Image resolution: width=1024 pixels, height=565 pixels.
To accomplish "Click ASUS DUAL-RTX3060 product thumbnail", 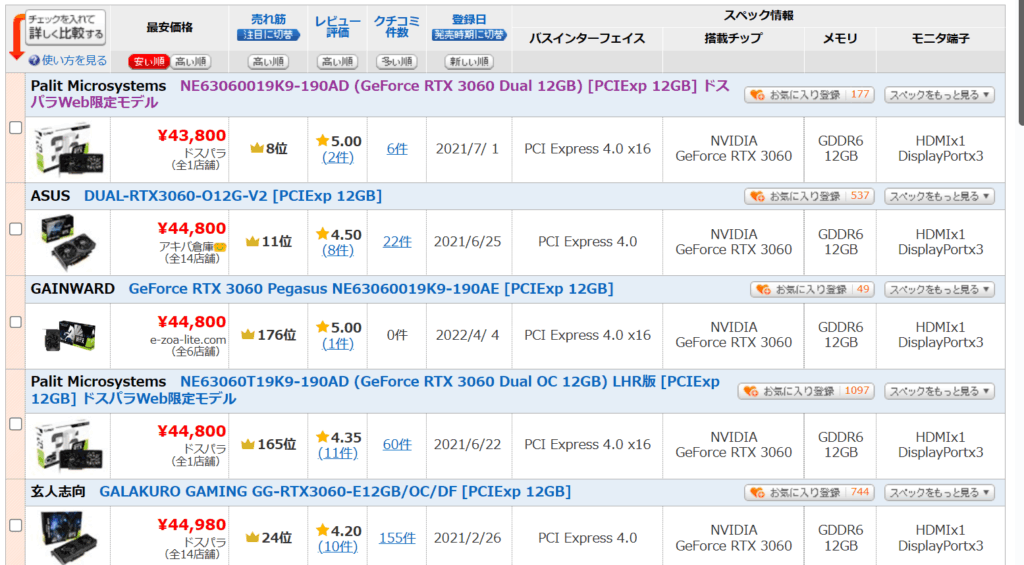I will click(x=69, y=242).
